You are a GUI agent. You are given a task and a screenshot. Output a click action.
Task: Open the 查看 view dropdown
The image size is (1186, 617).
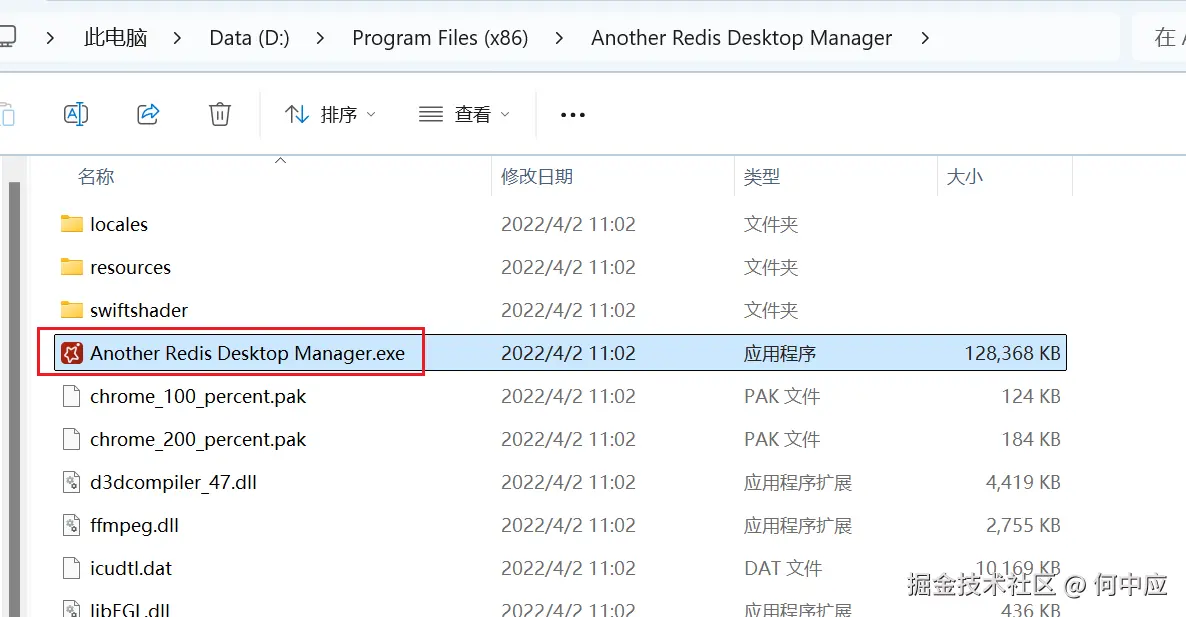464,115
